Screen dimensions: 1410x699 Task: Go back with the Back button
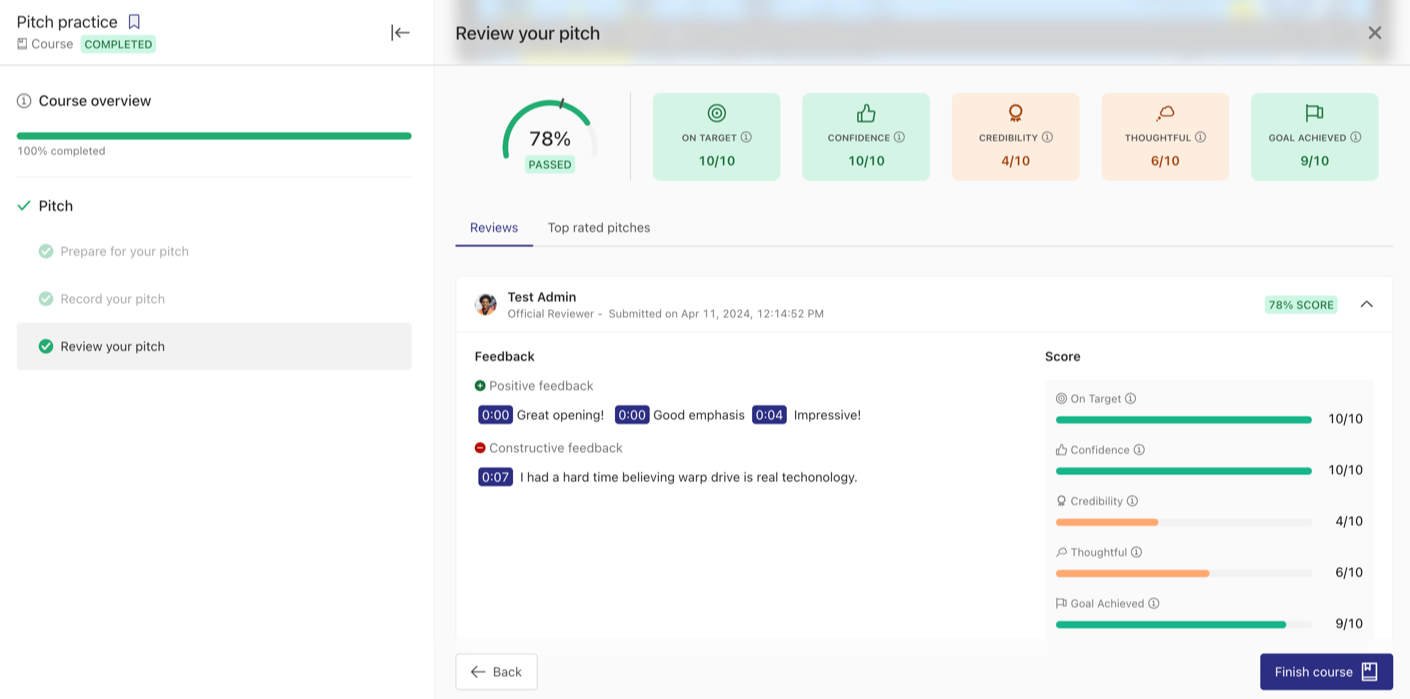coord(496,672)
